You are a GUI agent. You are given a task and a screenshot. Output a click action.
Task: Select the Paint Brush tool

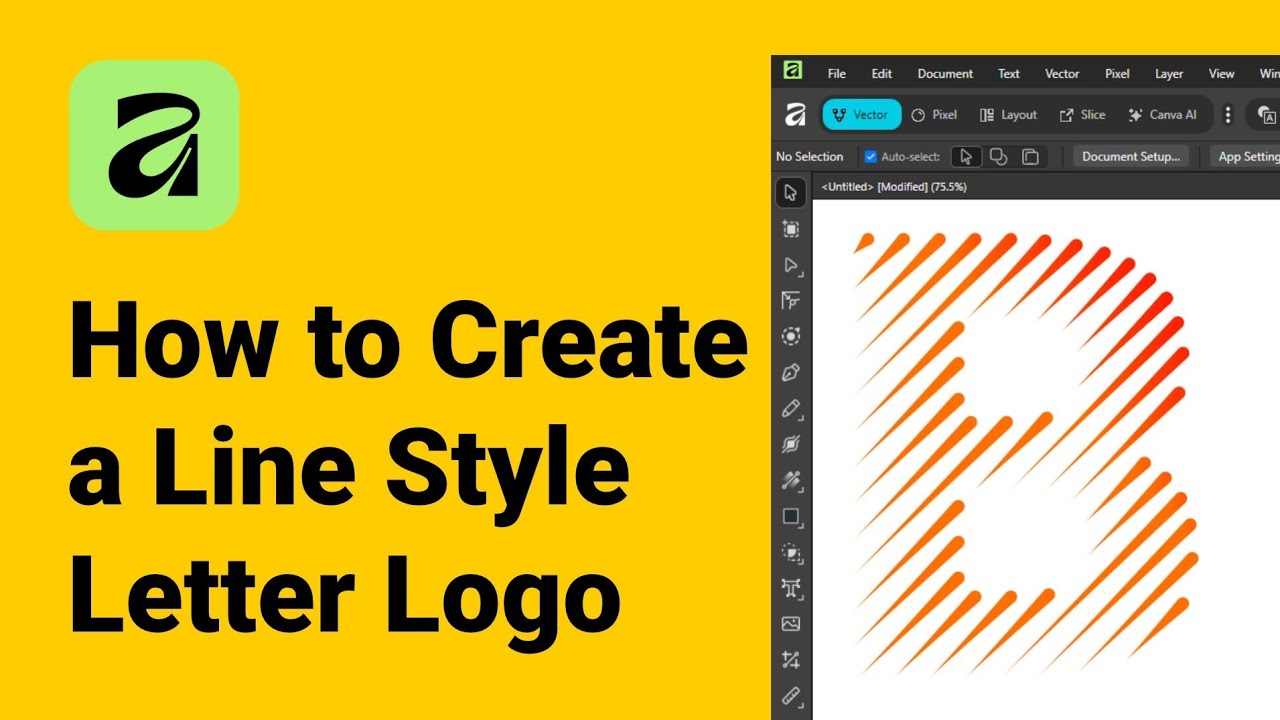[x=791, y=481]
